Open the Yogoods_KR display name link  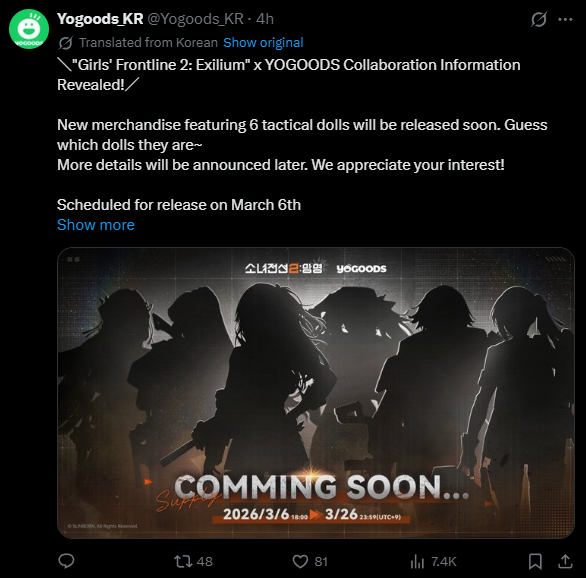pyautogui.click(x=100, y=19)
